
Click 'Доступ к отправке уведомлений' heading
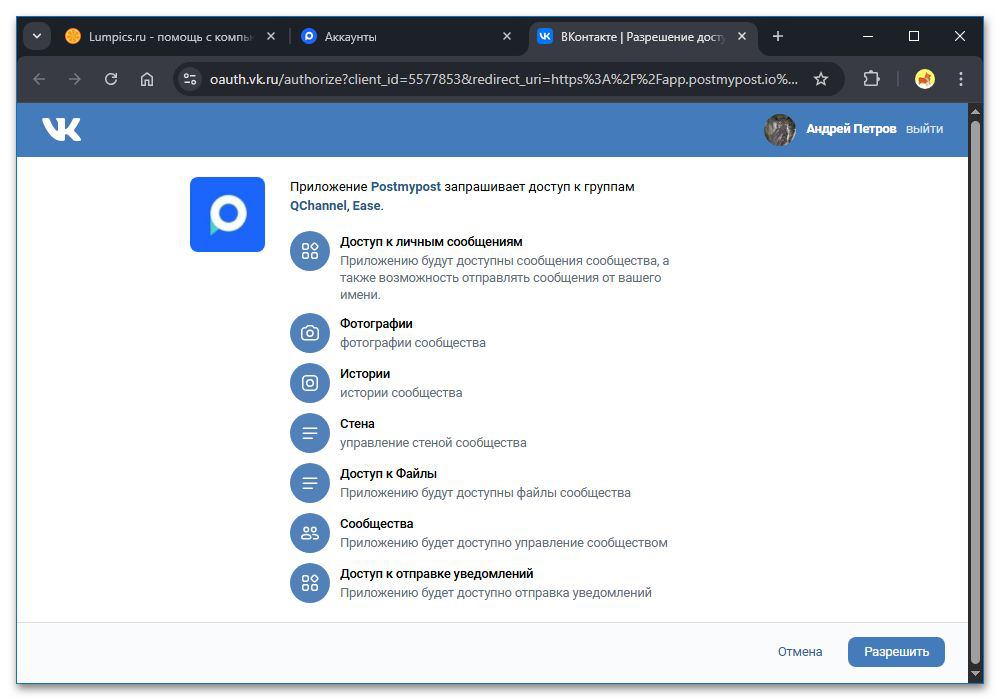point(437,574)
